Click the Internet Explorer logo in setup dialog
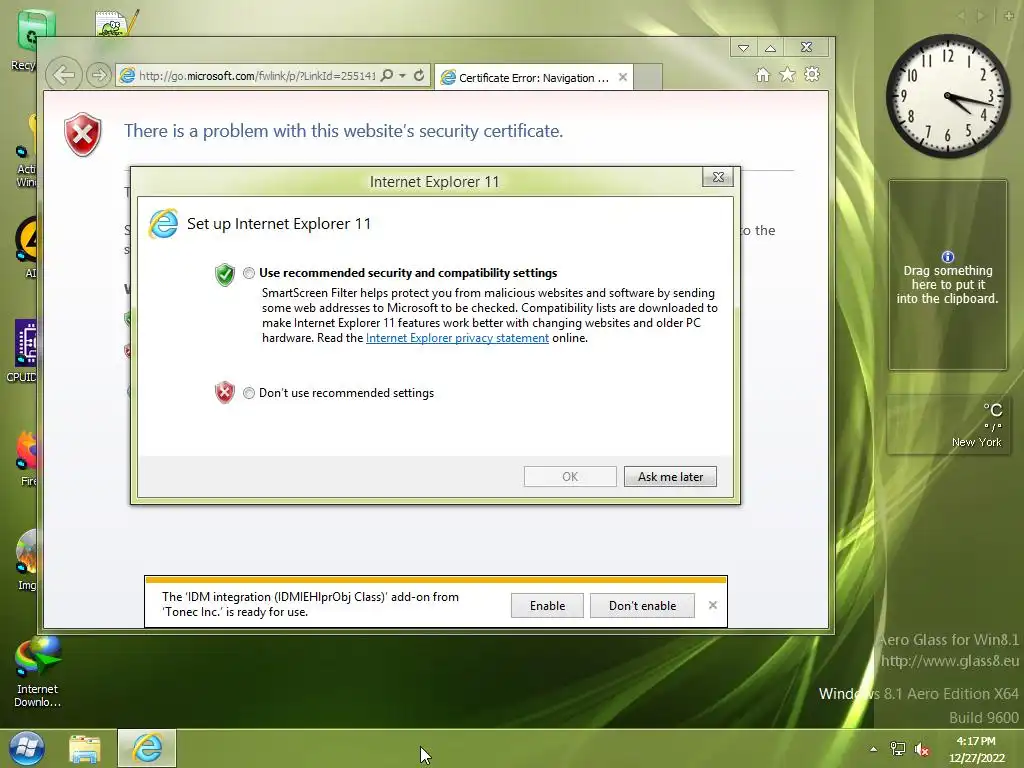The image size is (1024, 768). pos(163,224)
